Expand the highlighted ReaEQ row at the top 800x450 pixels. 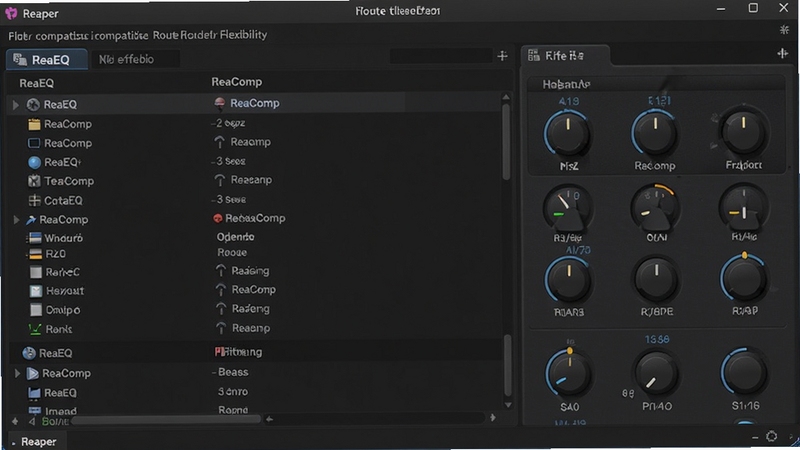(x=16, y=105)
